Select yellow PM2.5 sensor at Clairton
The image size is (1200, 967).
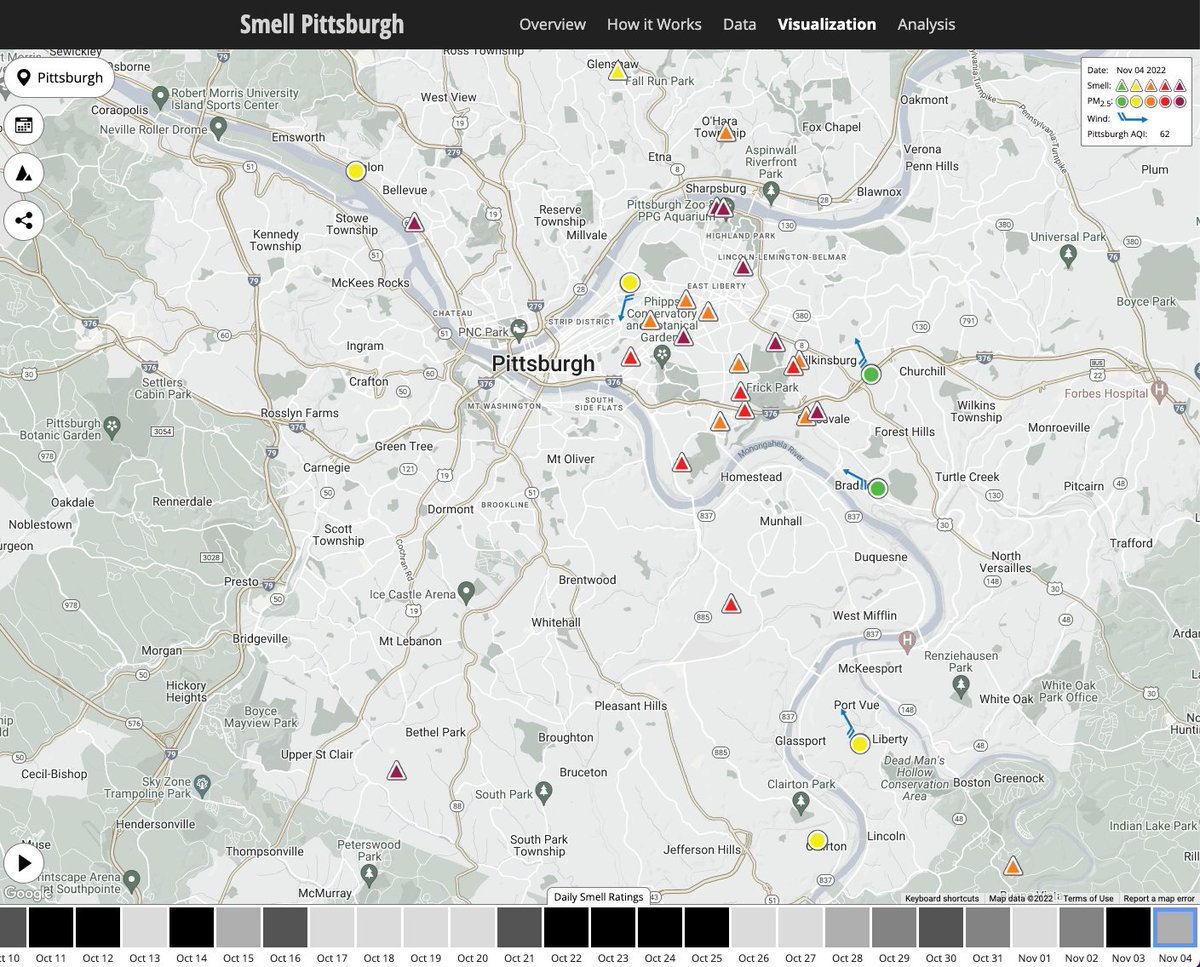pyautogui.click(x=816, y=840)
